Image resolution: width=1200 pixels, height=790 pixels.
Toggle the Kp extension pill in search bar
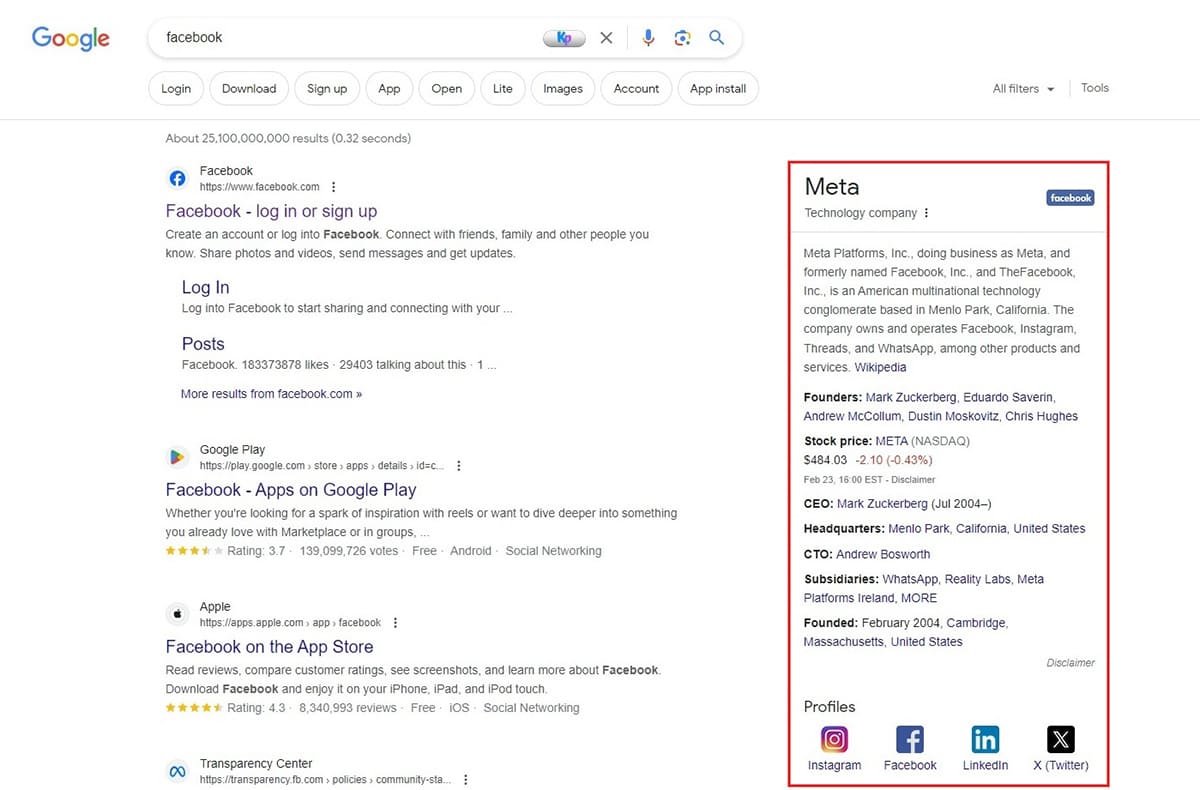(x=564, y=38)
